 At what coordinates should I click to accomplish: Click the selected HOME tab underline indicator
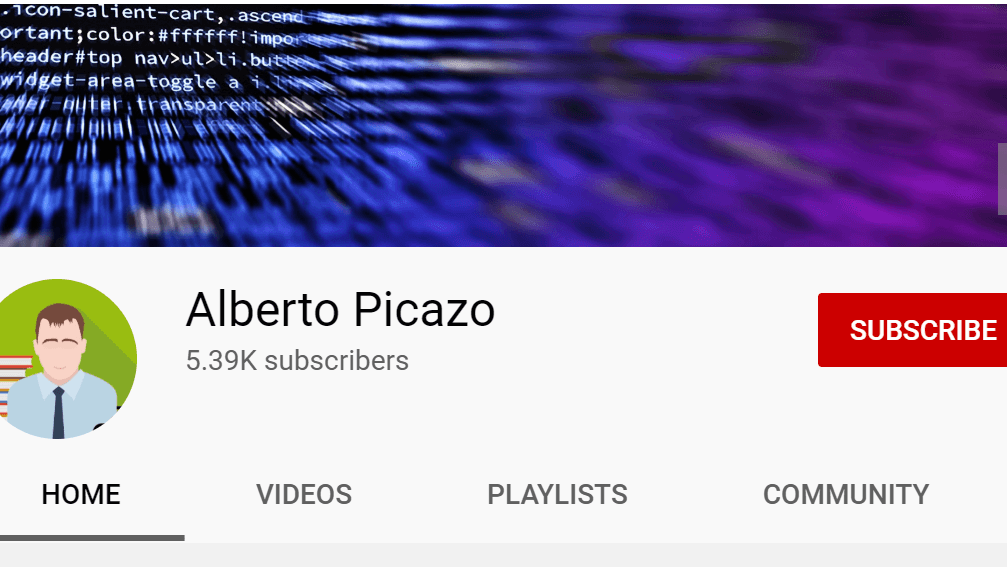click(x=92, y=538)
